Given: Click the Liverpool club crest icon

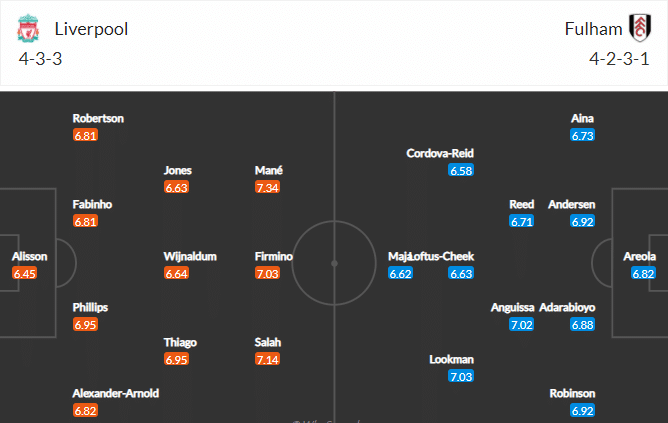Looking at the screenshot, I should point(28,29).
